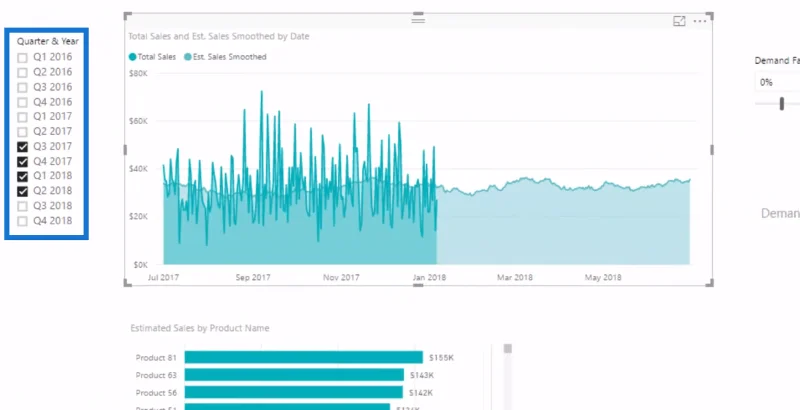Select the chart's right edge resize handle

[x=712, y=149]
